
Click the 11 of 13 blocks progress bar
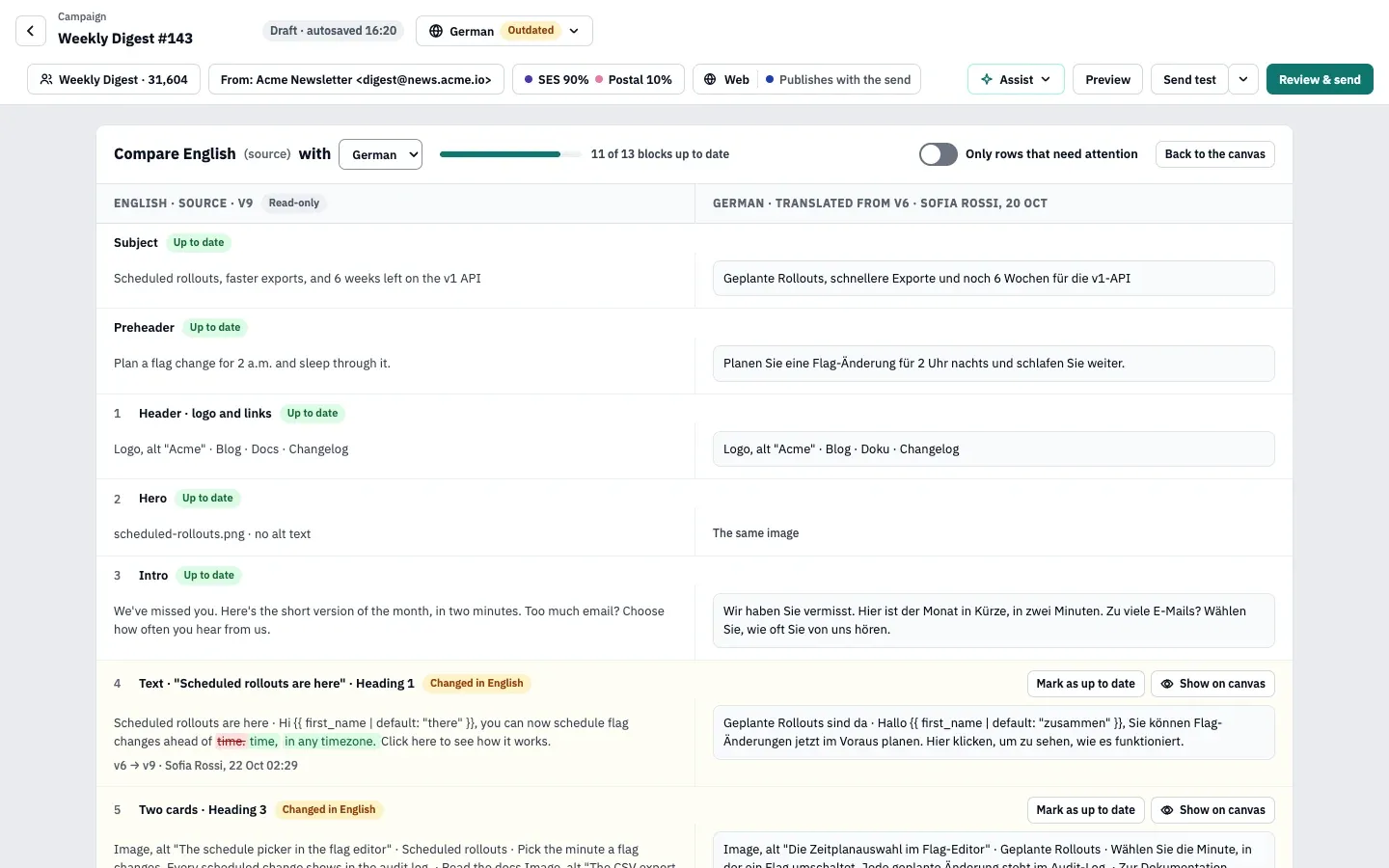[510, 154]
